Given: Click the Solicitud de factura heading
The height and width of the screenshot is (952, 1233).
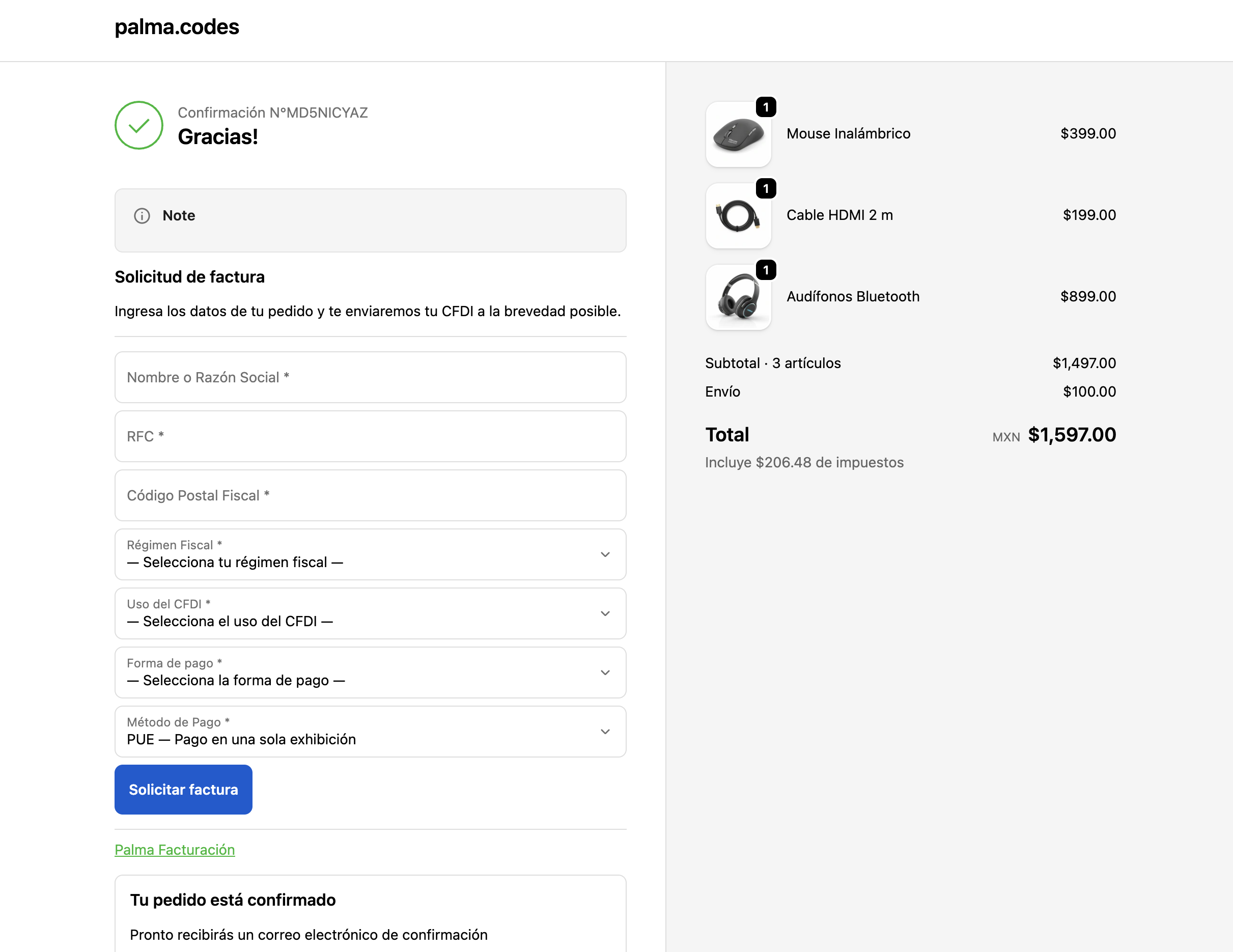Looking at the screenshot, I should point(190,276).
